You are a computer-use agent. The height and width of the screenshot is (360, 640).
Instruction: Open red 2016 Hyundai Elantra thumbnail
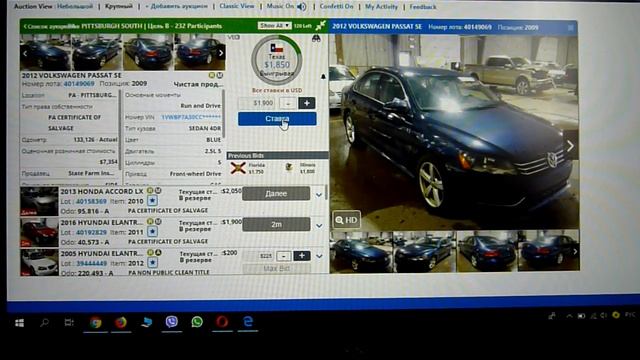point(39,232)
